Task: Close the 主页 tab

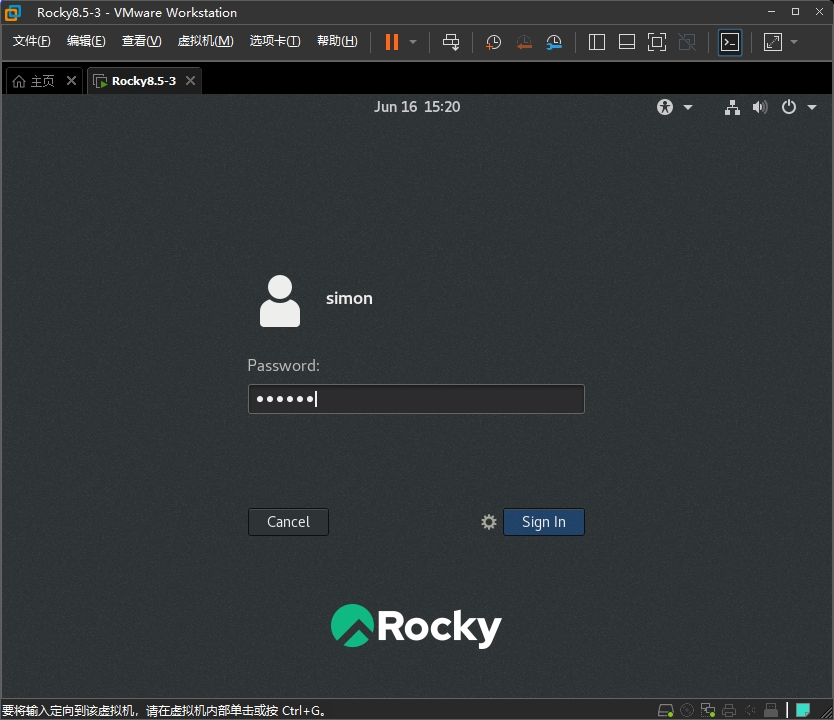Action: [71, 80]
